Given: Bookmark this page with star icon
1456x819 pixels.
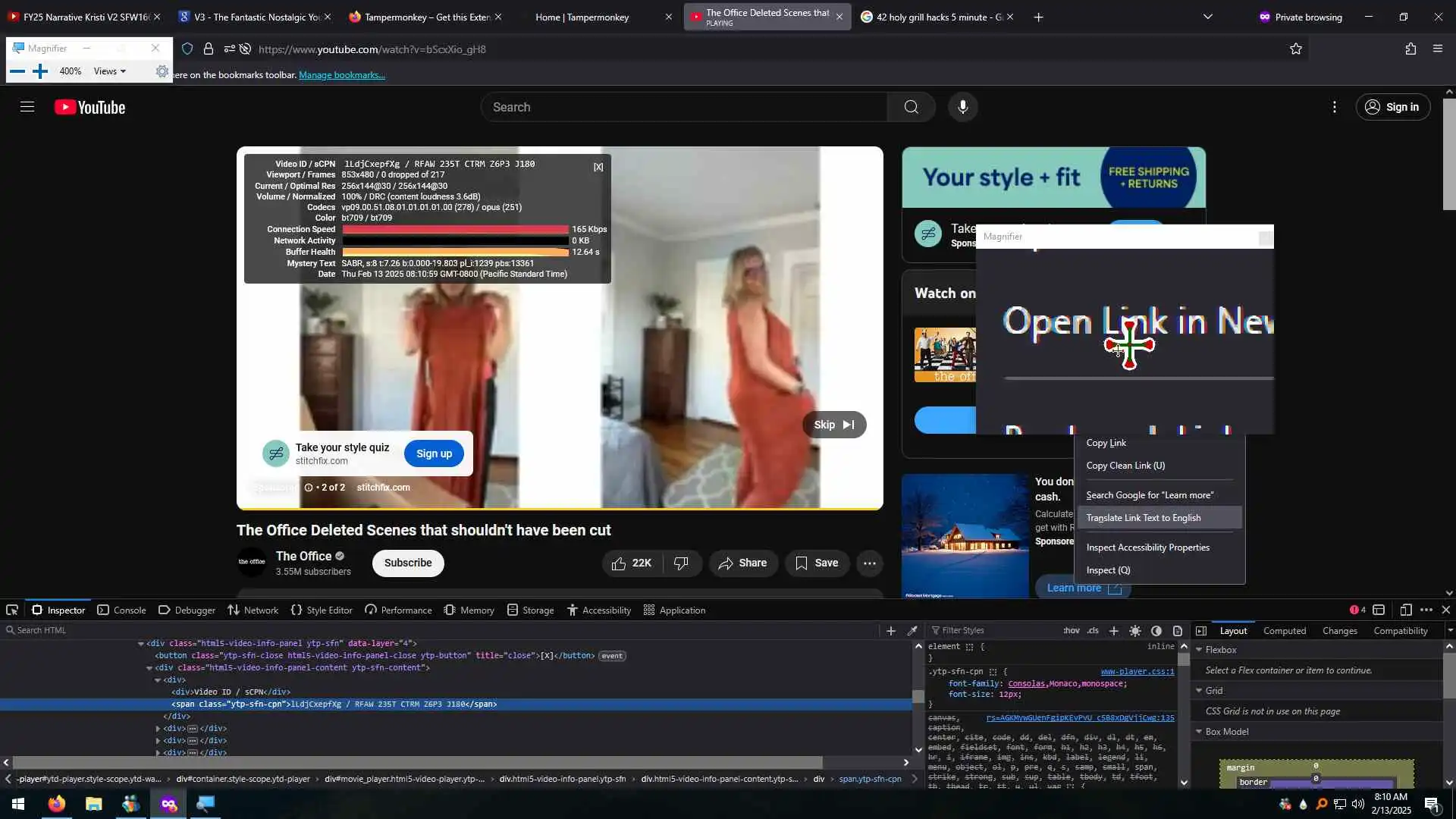Looking at the screenshot, I should pos(1296,49).
